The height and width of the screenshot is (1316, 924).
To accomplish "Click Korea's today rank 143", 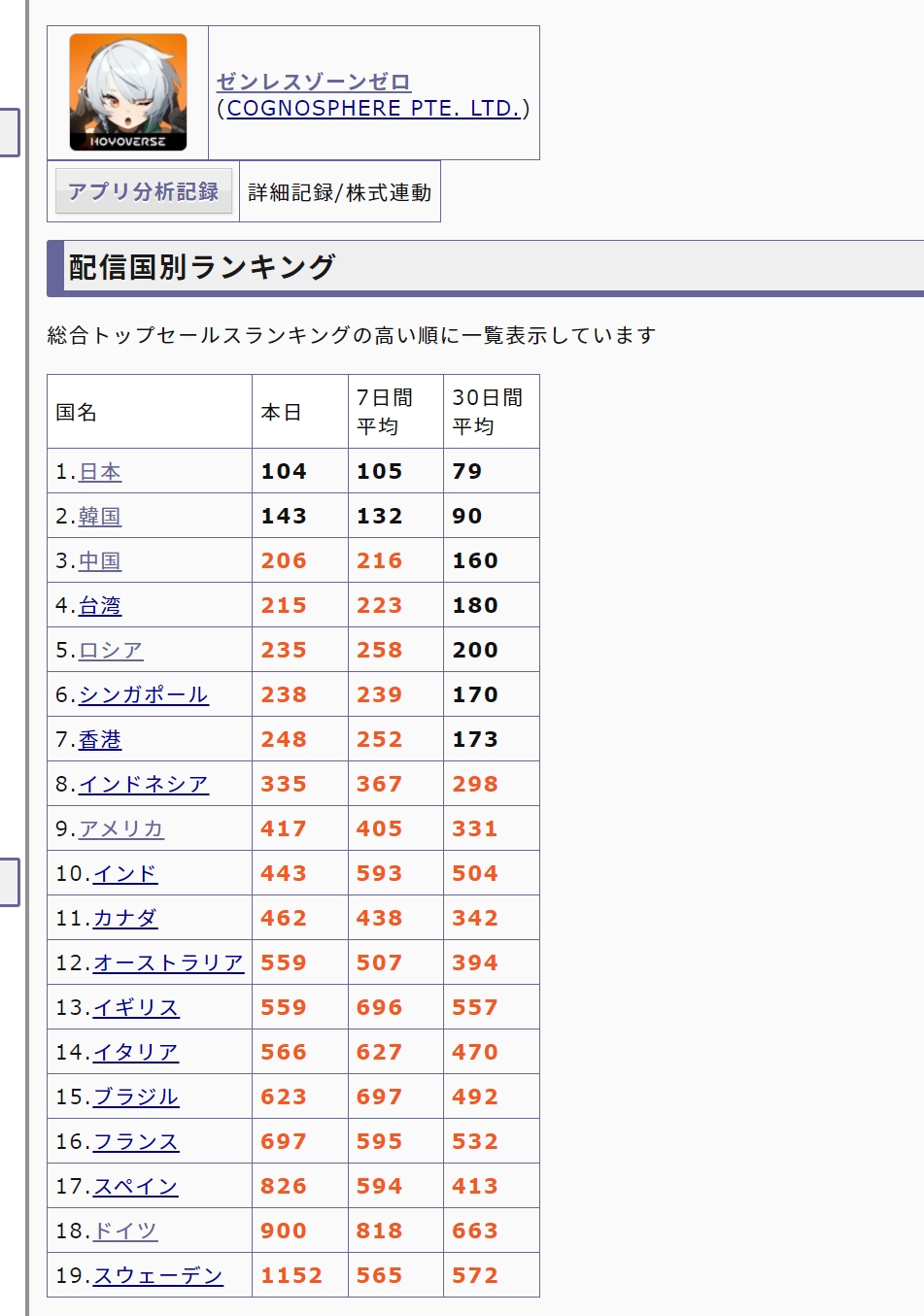I will (x=284, y=517).
